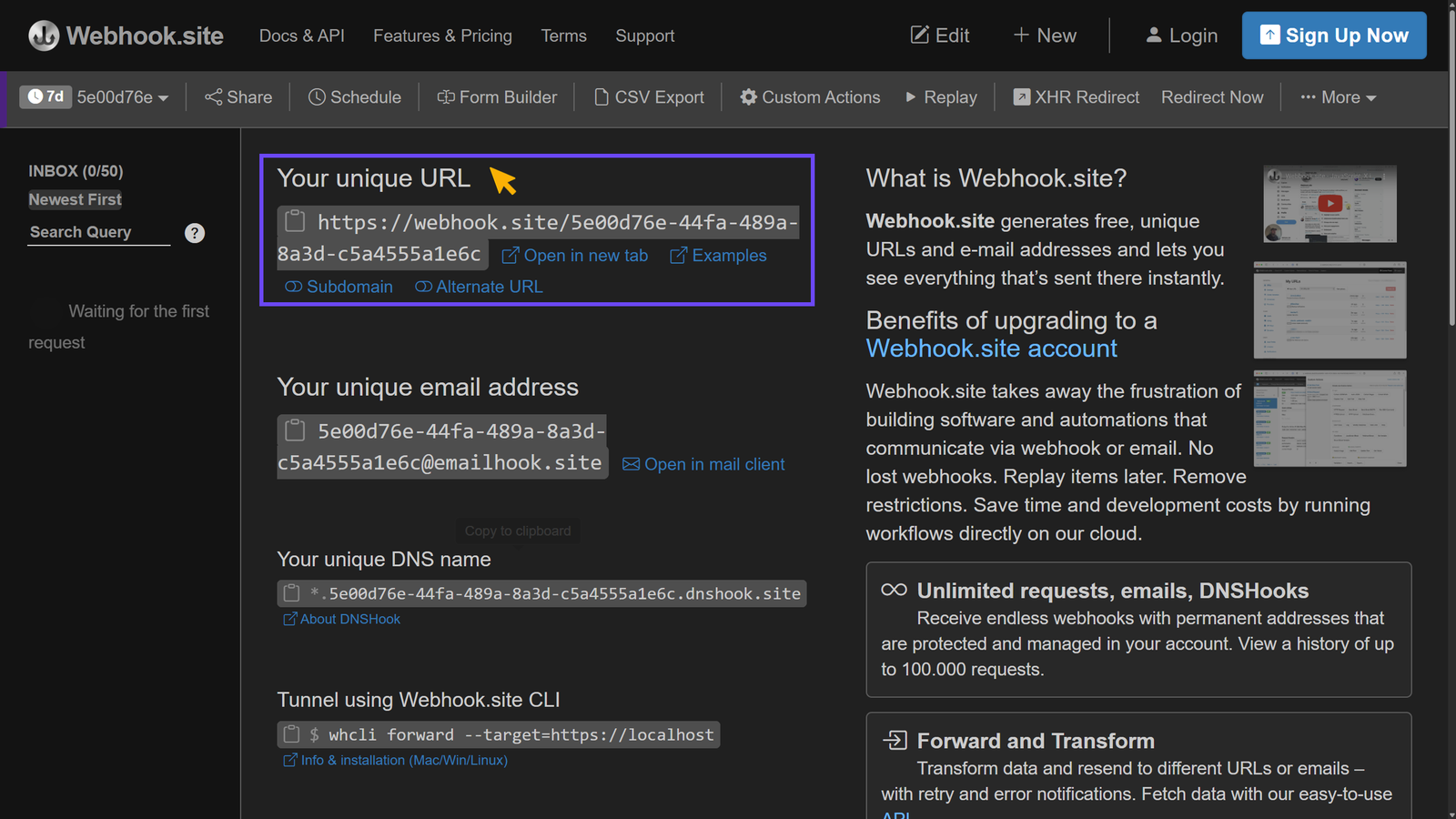Copy the whcli forward command clipboard icon
This screenshot has width=1456, height=819.
click(x=291, y=734)
